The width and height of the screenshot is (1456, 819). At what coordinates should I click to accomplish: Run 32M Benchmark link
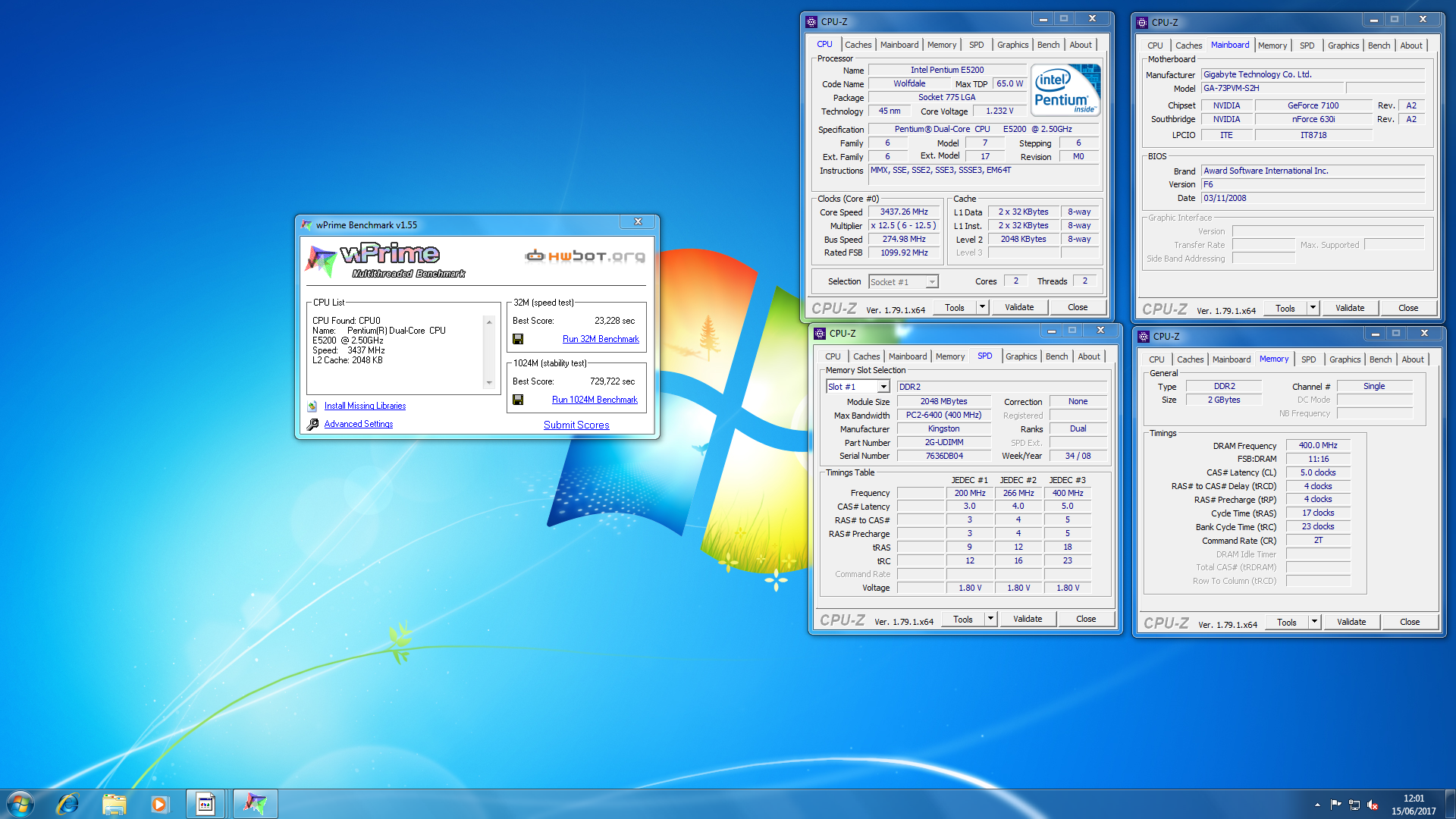click(x=601, y=339)
